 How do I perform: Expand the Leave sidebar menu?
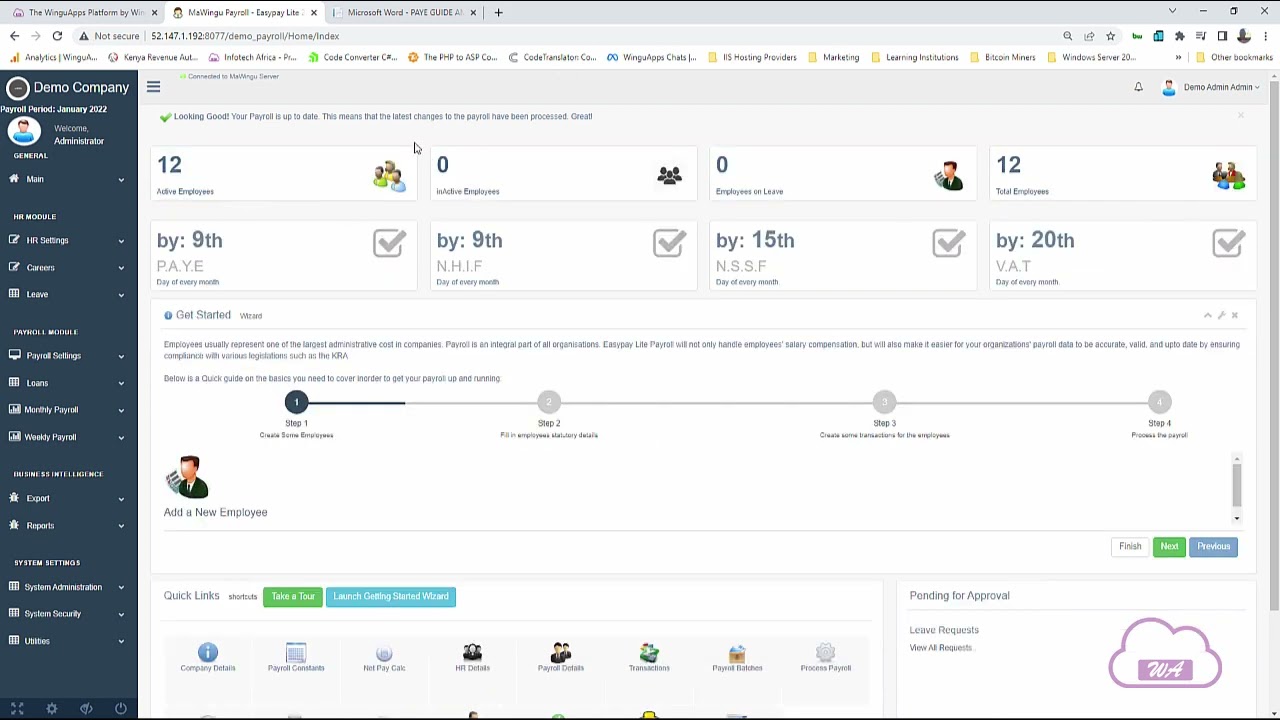pos(68,294)
